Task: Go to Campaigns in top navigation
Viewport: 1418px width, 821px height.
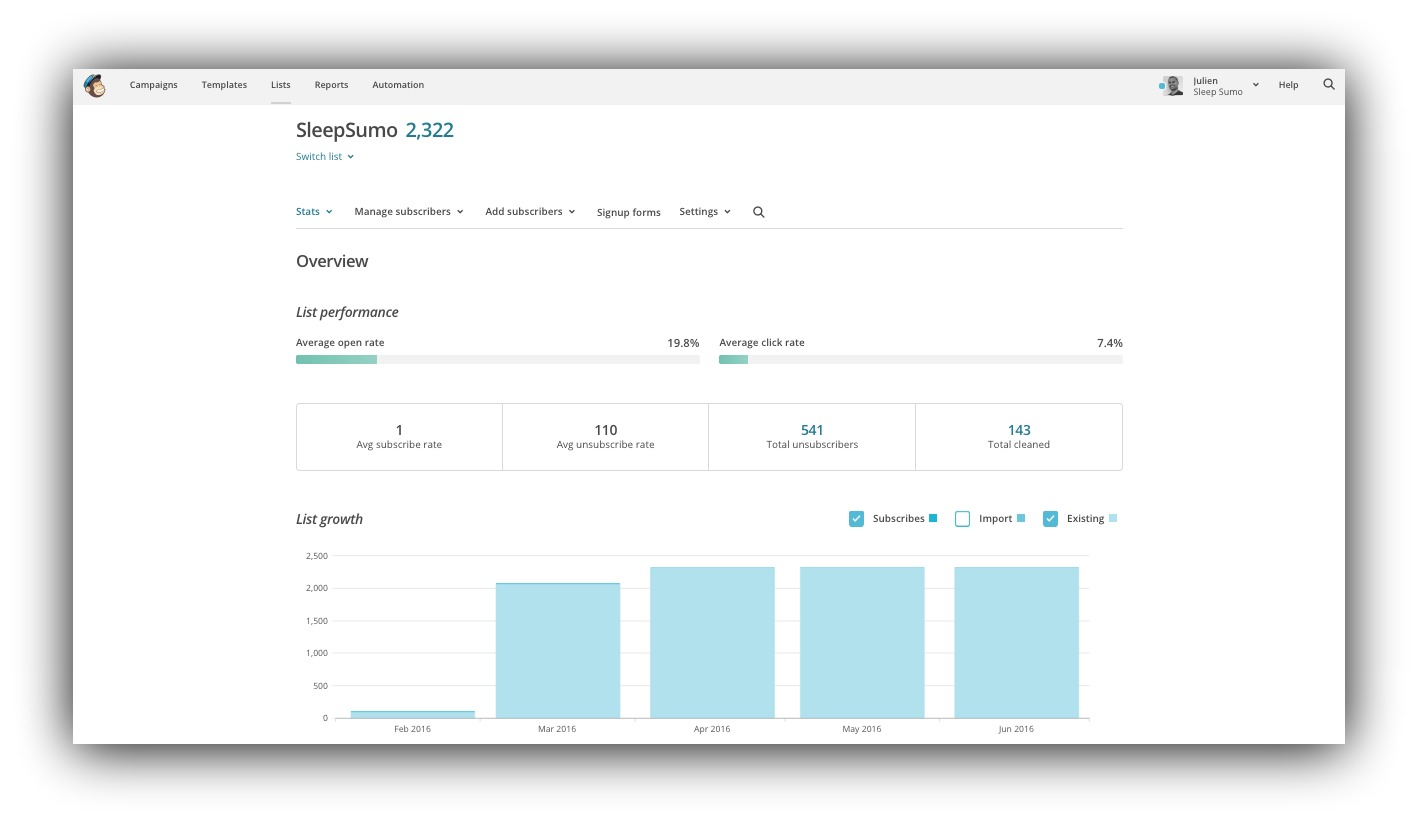Action: (x=154, y=85)
